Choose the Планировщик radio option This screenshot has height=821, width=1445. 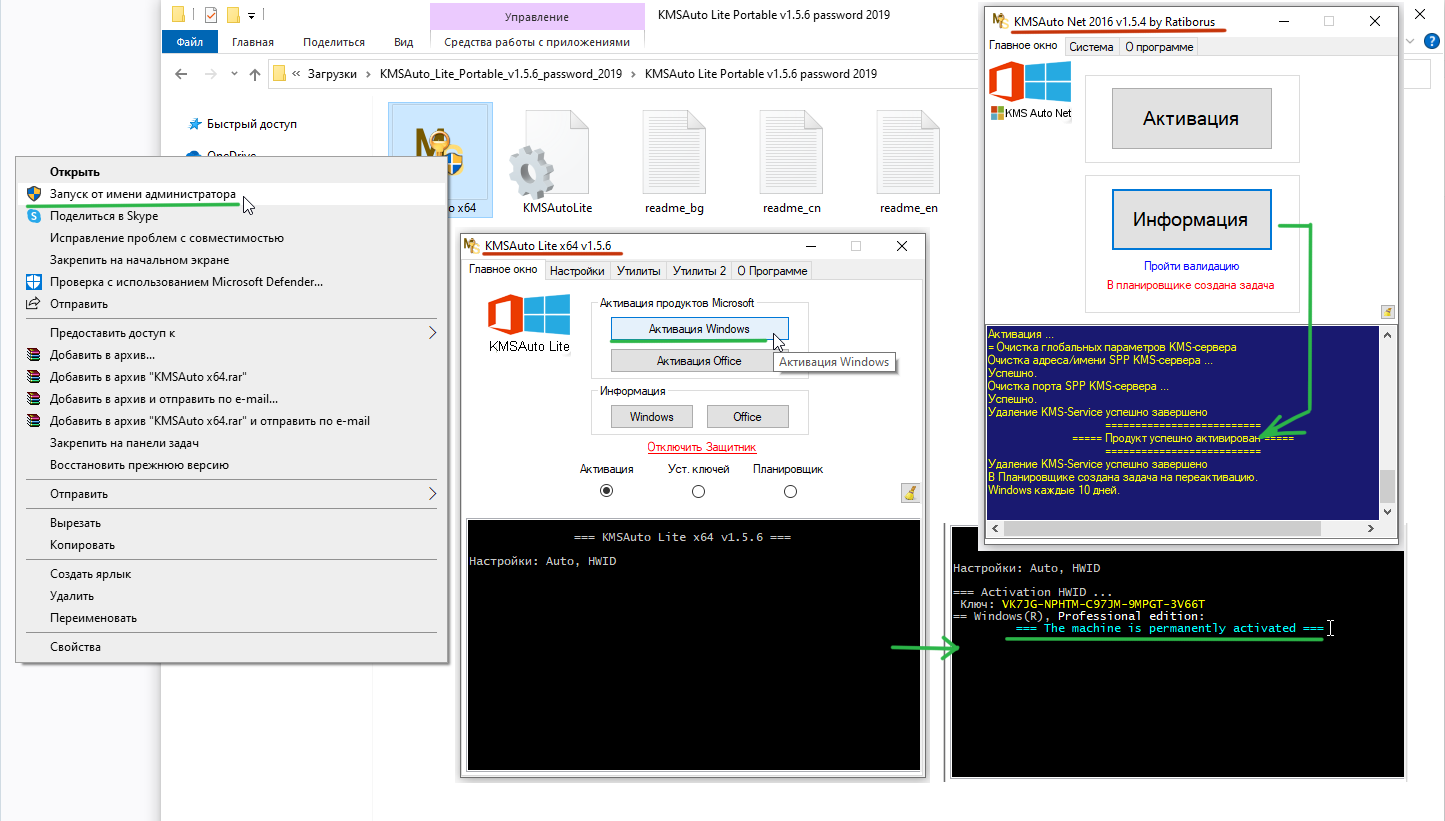click(x=790, y=491)
